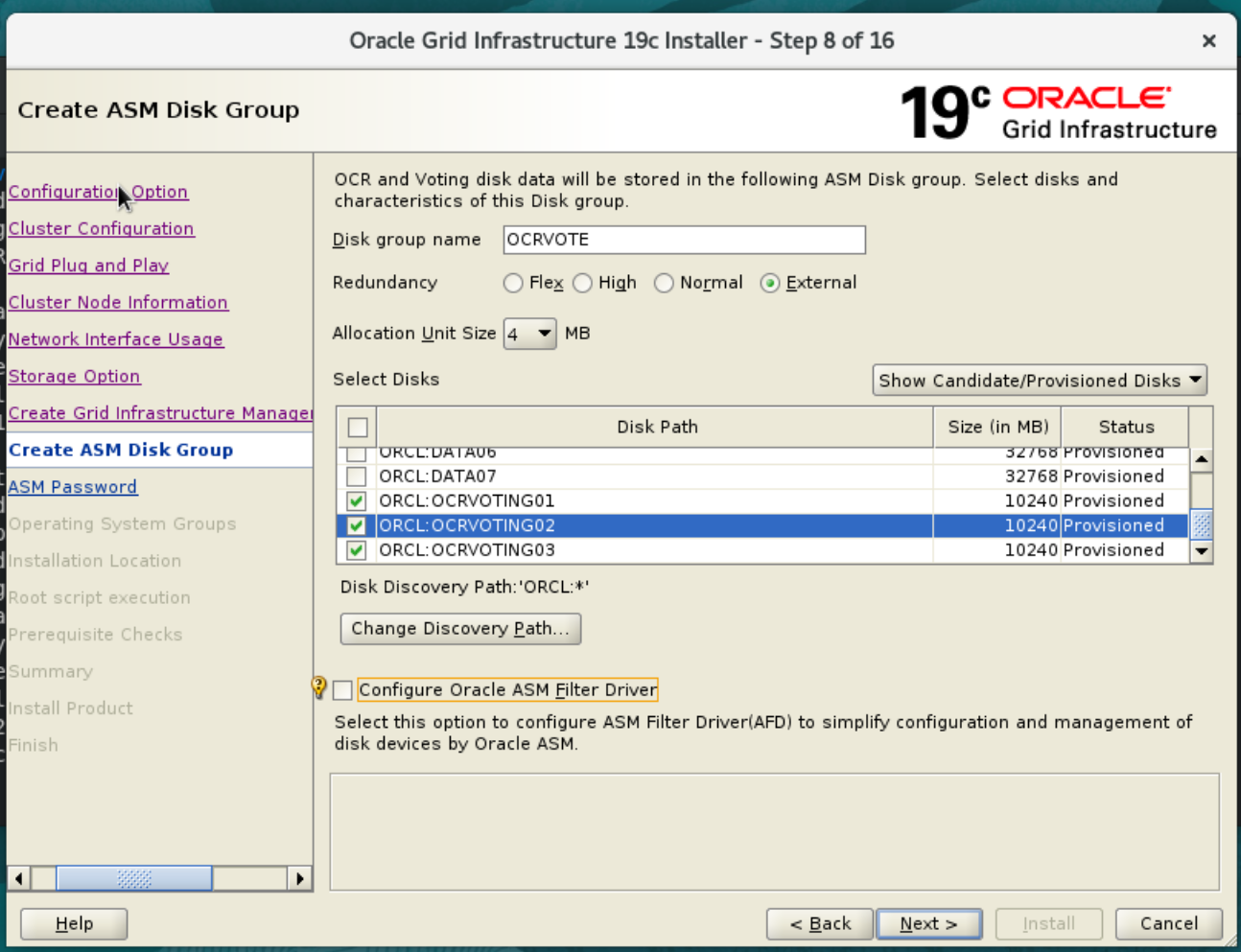Open the Allocation Unit Size dropdown
This screenshot has width=1241, height=952.
pos(530,334)
